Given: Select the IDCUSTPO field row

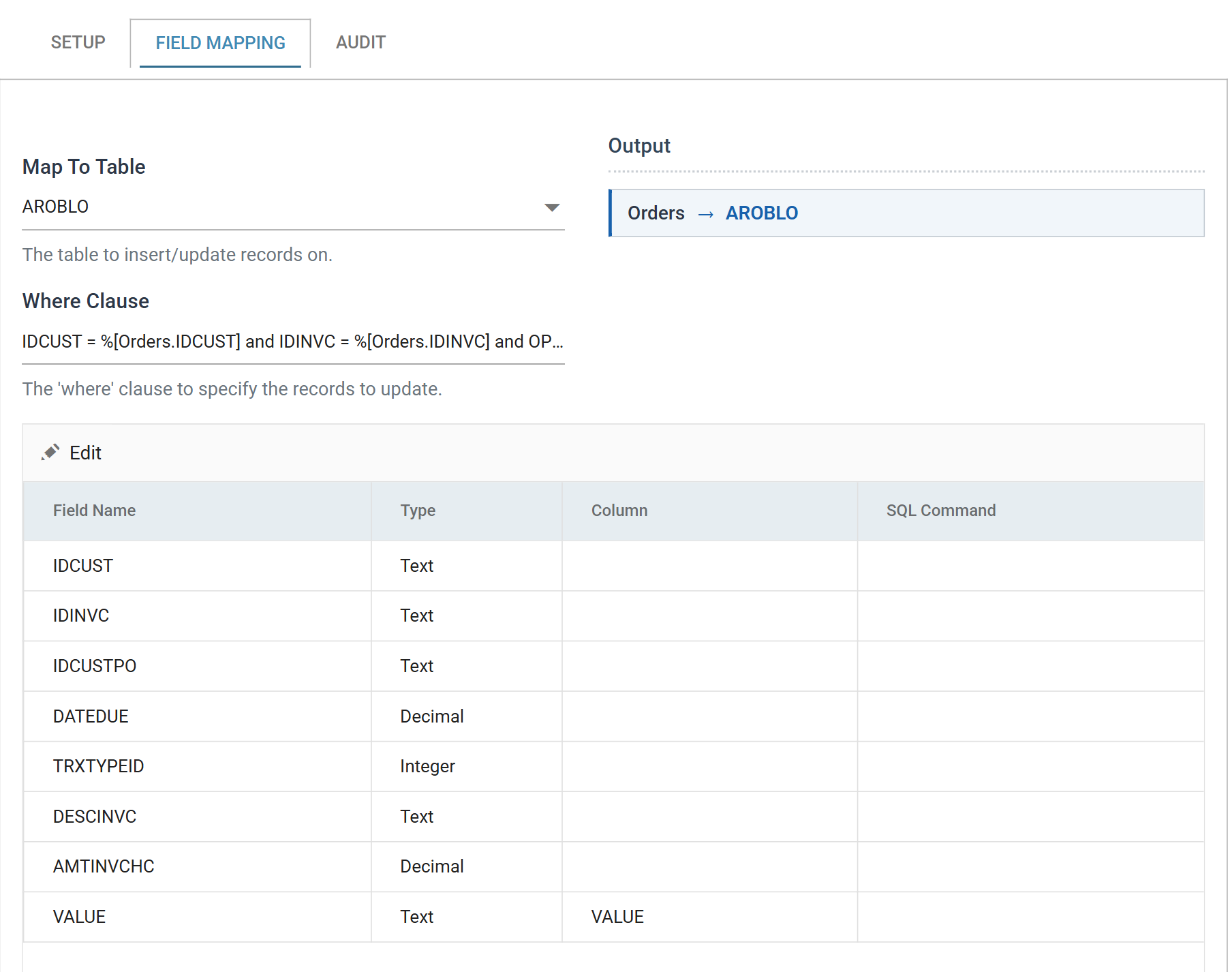Looking at the screenshot, I should [613, 666].
